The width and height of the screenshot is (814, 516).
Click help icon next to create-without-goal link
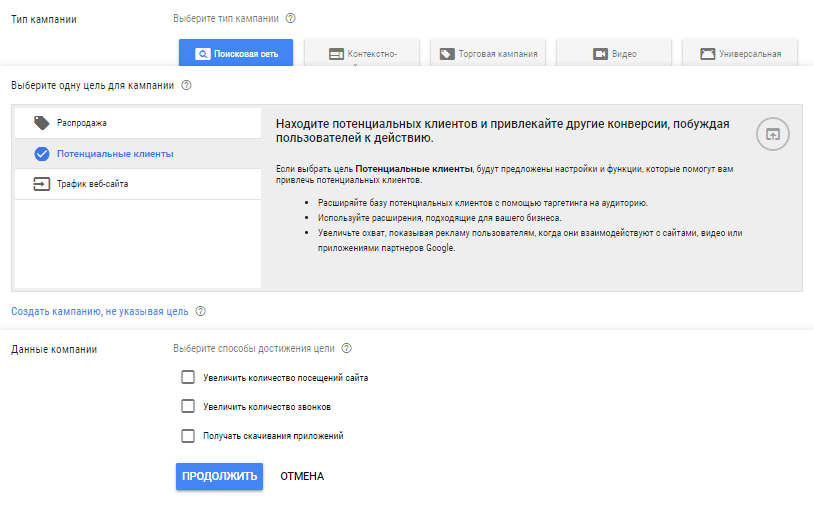coord(201,311)
